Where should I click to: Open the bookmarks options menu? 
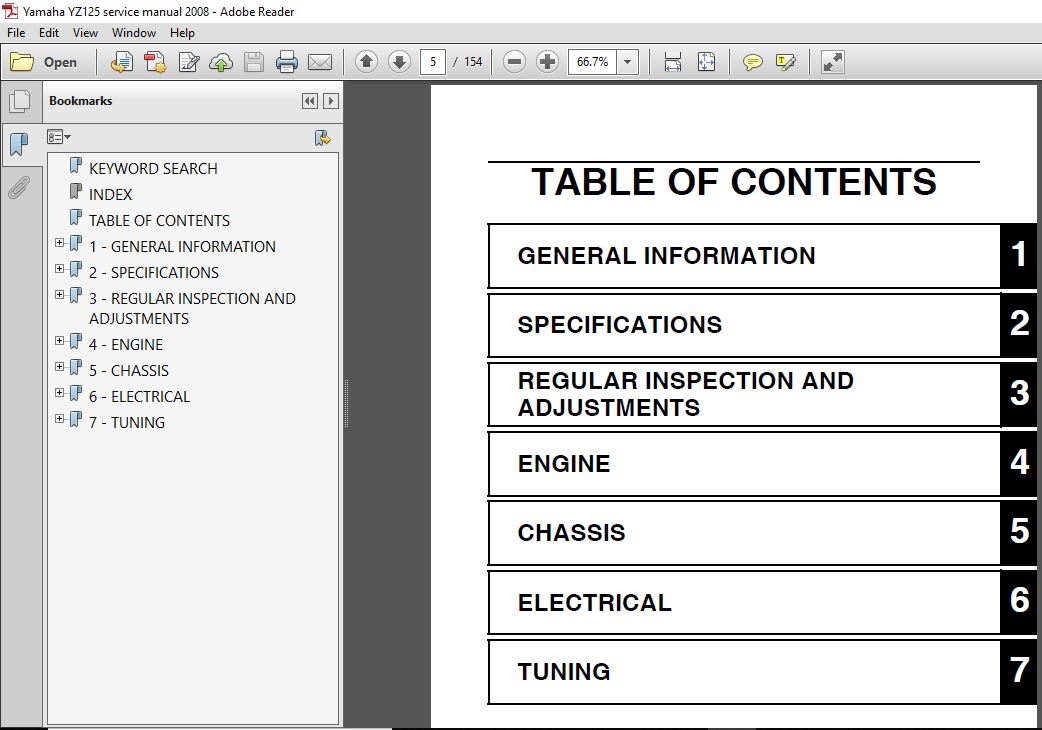(58, 137)
